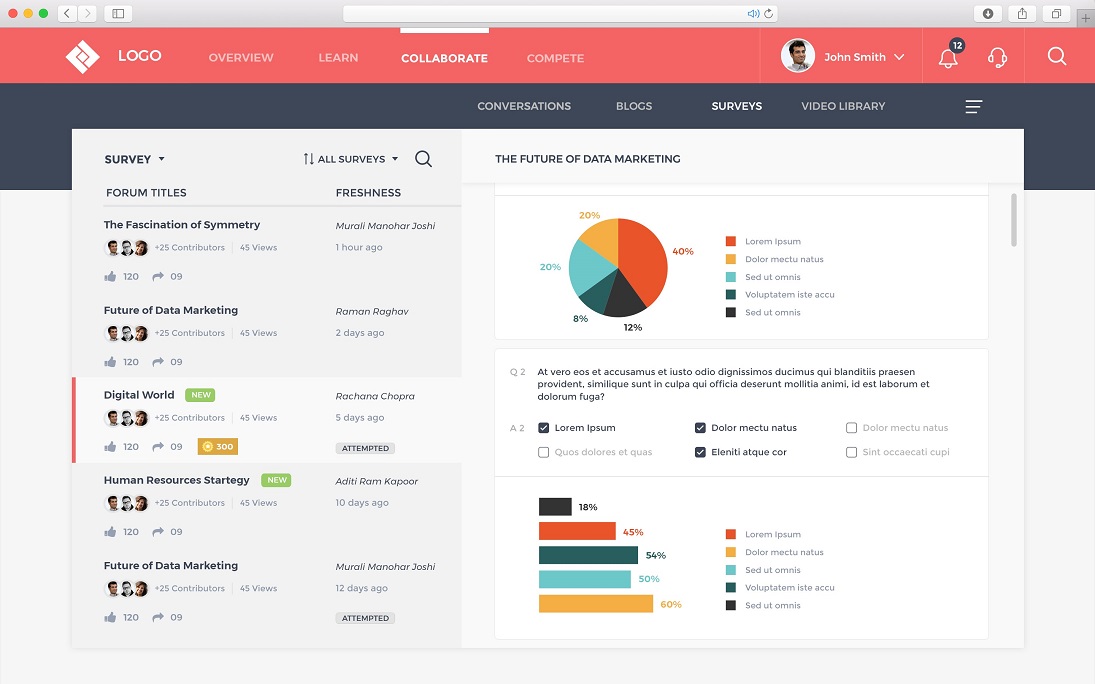Switch to the CONVERSATIONS tab
The width and height of the screenshot is (1095, 684).
pyautogui.click(x=524, y=106)
